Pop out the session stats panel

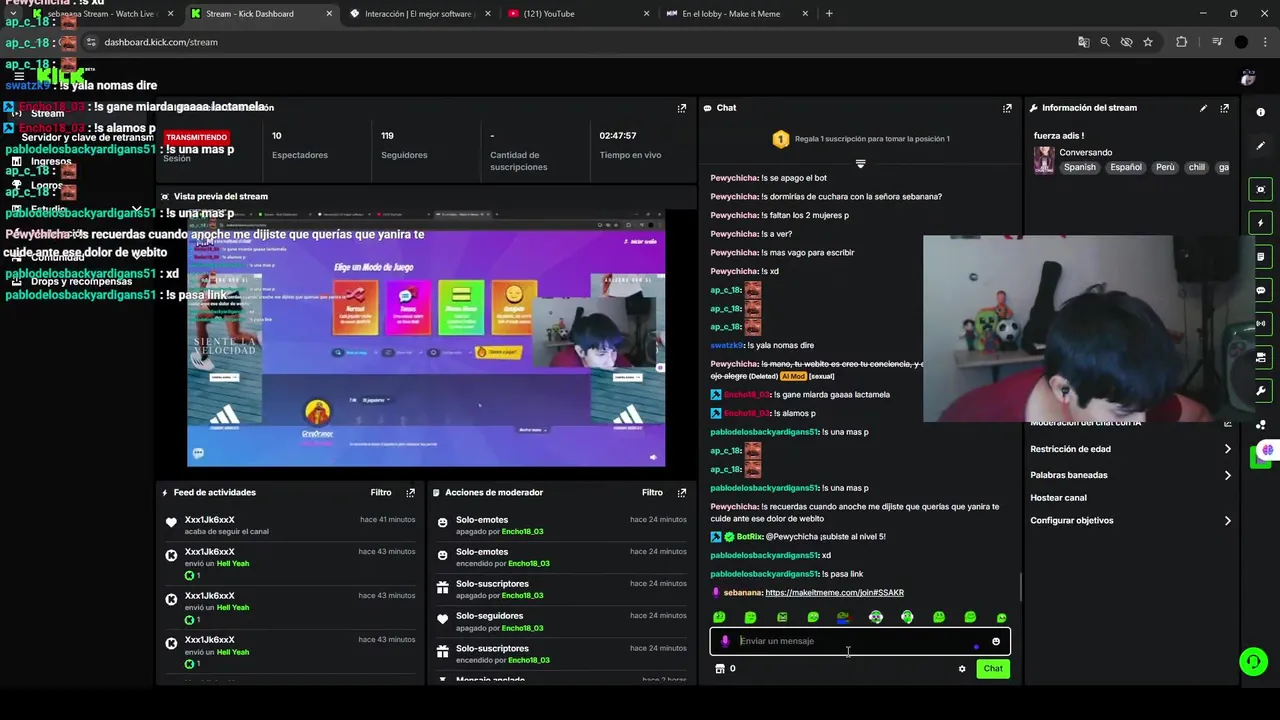[682, 108]
